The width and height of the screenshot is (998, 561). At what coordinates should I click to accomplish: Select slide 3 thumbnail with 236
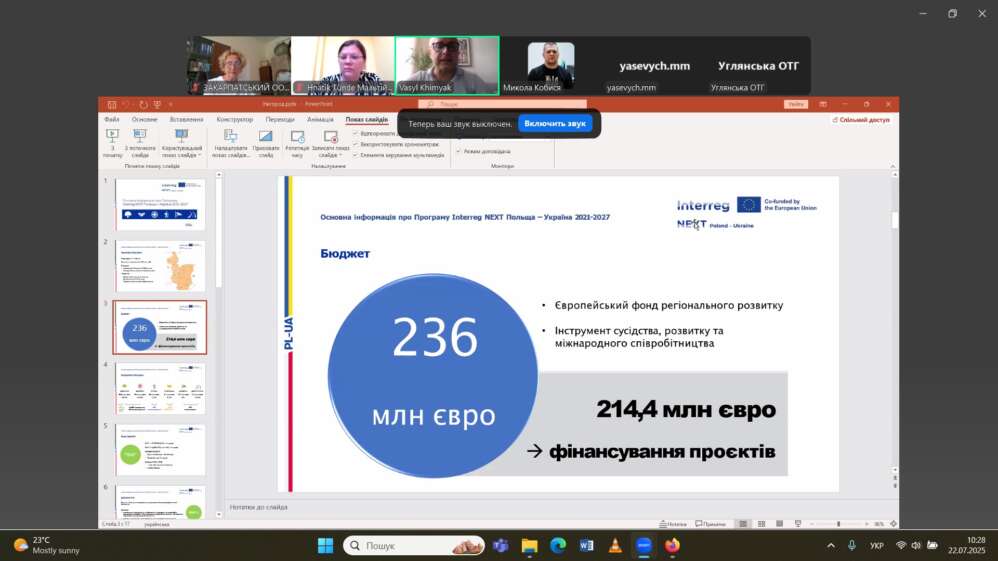(x=160, y=327)
